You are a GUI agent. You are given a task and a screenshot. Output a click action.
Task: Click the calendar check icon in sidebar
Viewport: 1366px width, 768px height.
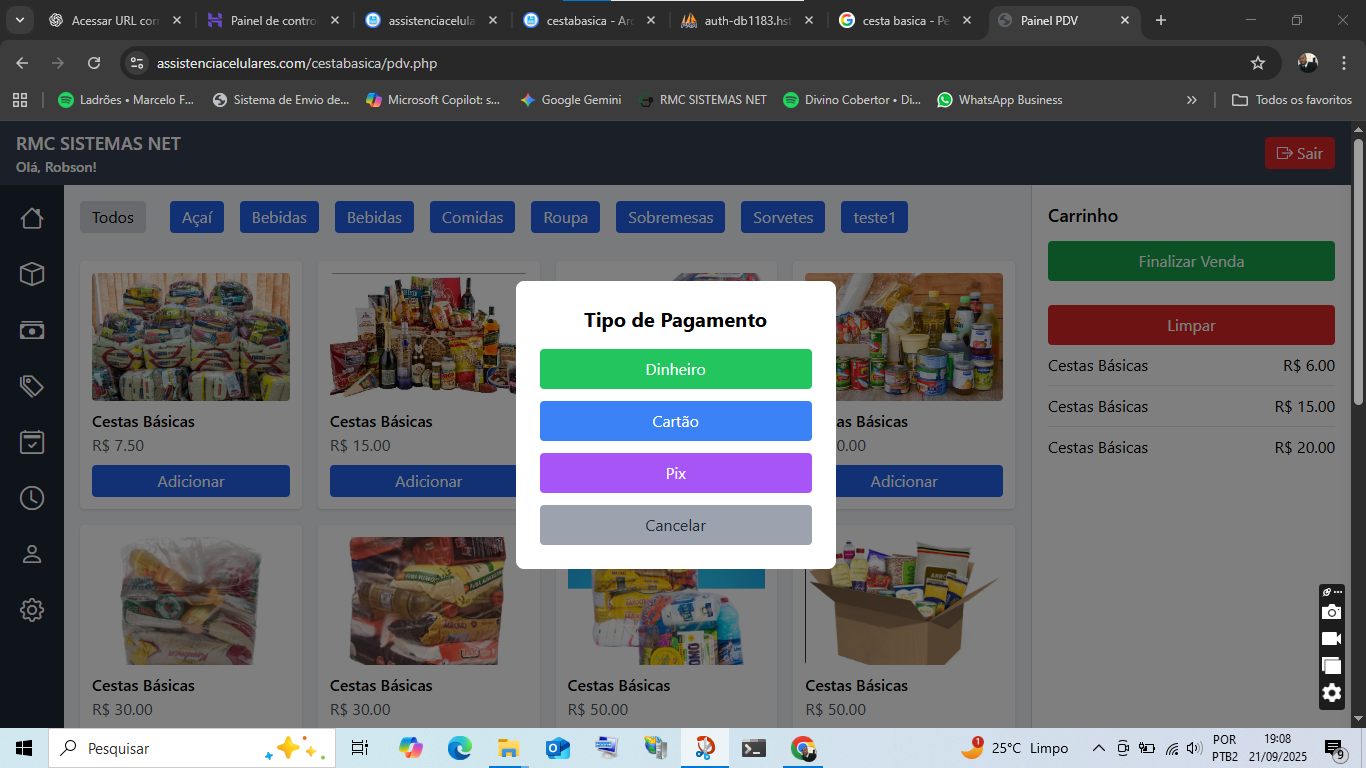pos(32,442)
